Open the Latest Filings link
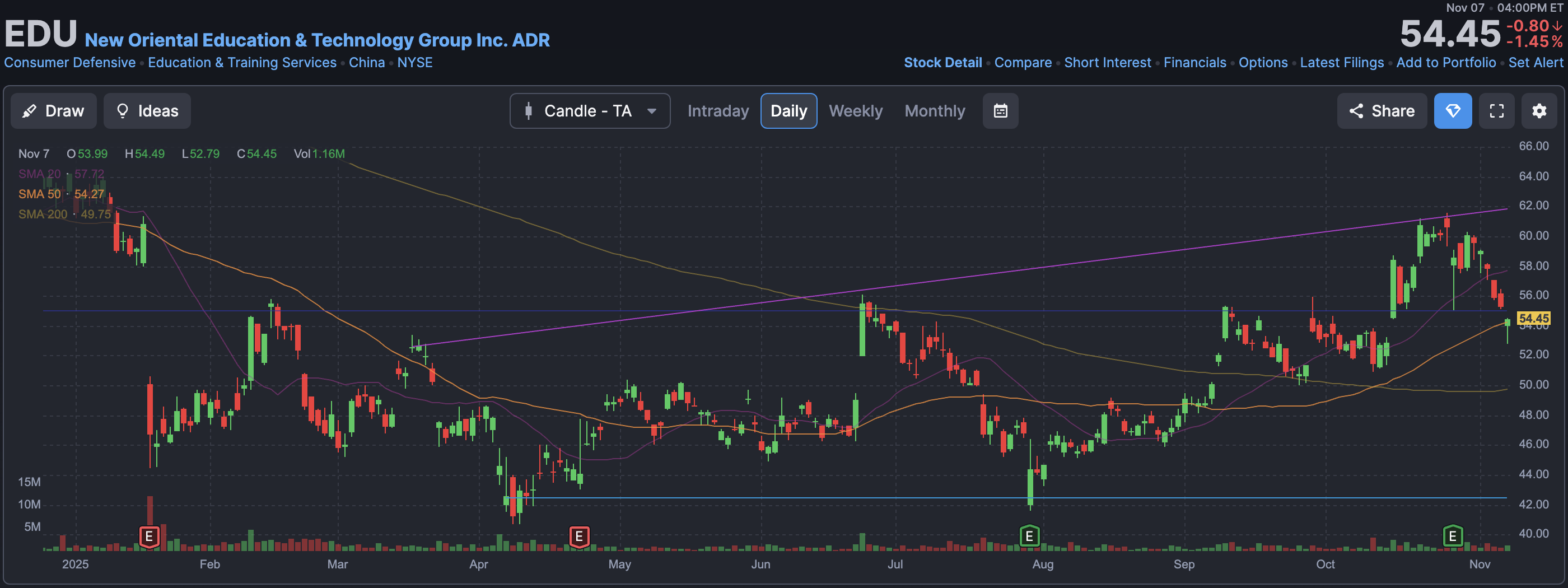1568x588 pixels. pyautogui.click(x=1342, y=63)
